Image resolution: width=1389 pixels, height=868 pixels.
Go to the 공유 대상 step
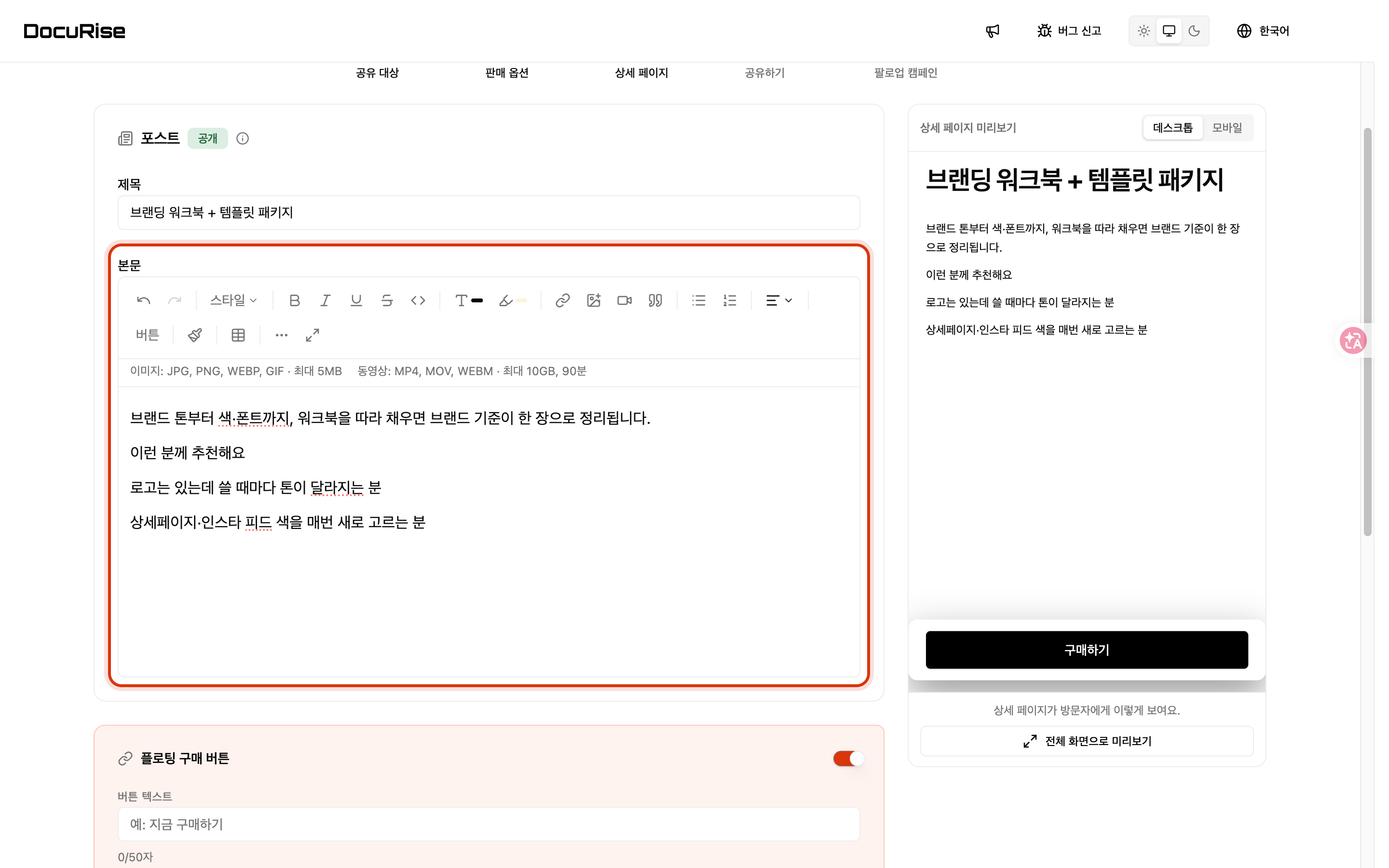[377, 73]
